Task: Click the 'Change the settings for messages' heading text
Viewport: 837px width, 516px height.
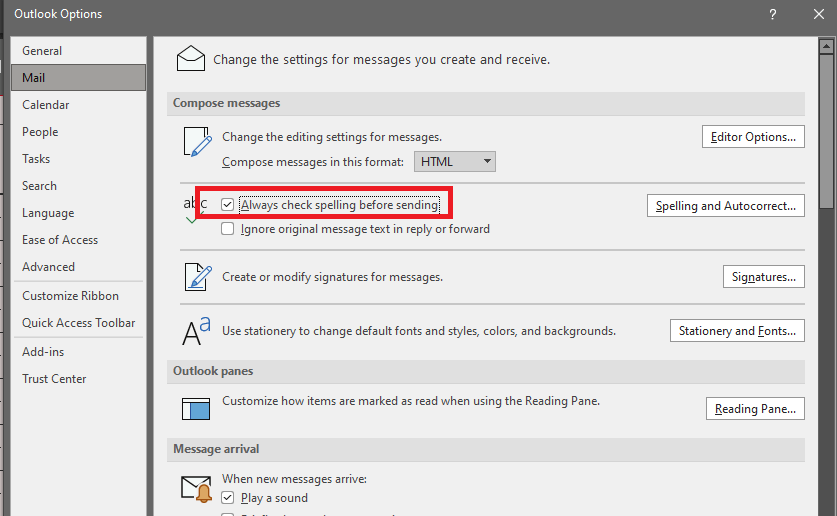Action: click(x=382, y=59)
